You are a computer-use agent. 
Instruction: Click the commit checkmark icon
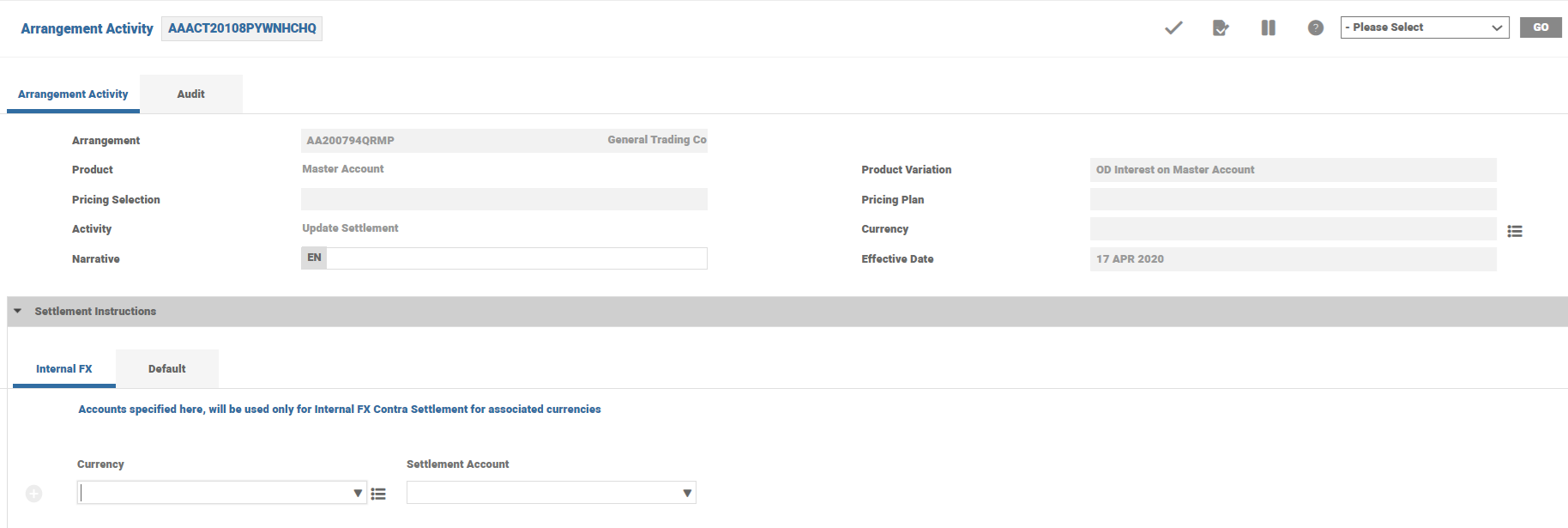pyautogui.click(x=1173, y=27)
